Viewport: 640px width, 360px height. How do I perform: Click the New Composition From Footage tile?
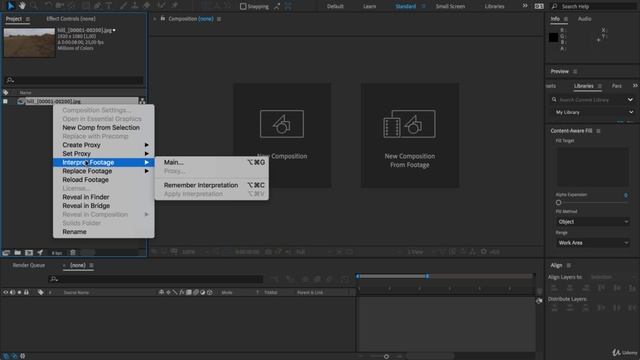(x=410, y=135)
